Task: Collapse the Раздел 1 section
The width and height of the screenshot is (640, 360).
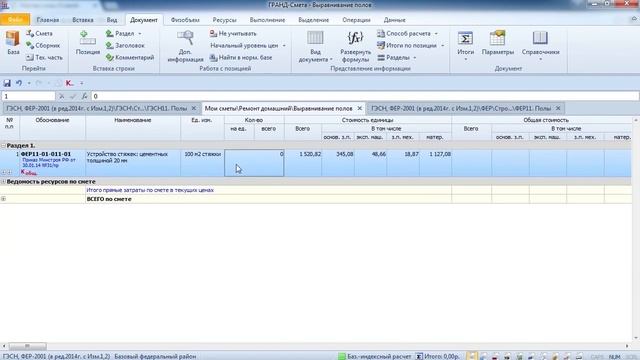Action: (3, 145)
